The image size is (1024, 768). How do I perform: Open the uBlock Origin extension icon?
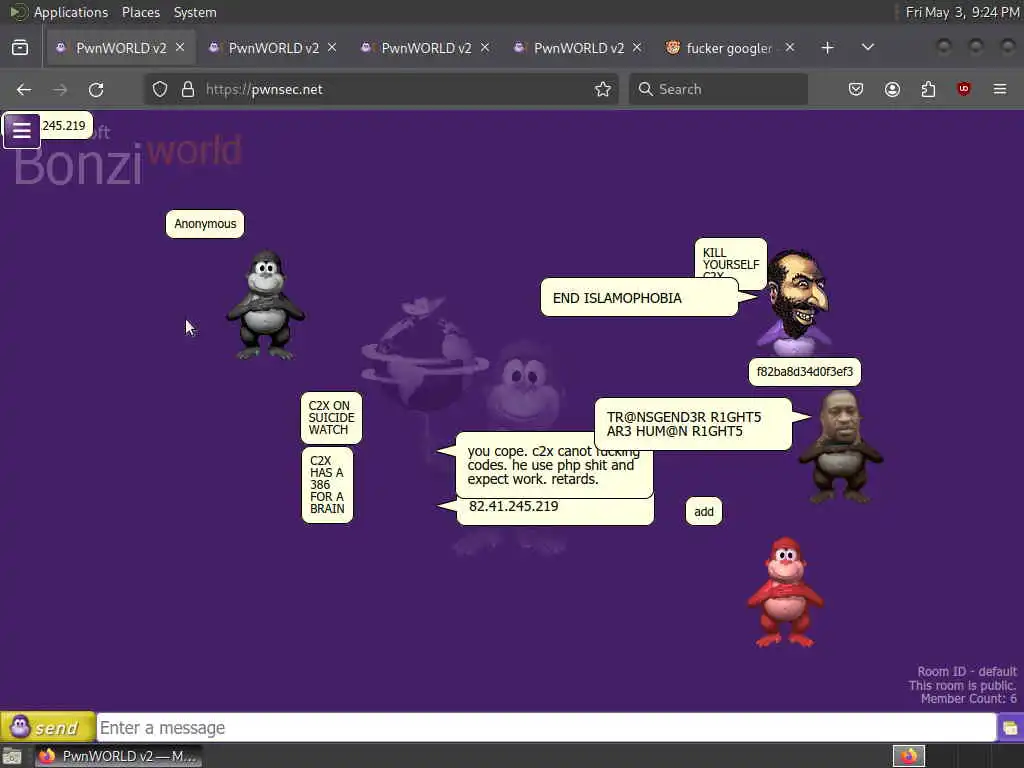coord(964,89)
